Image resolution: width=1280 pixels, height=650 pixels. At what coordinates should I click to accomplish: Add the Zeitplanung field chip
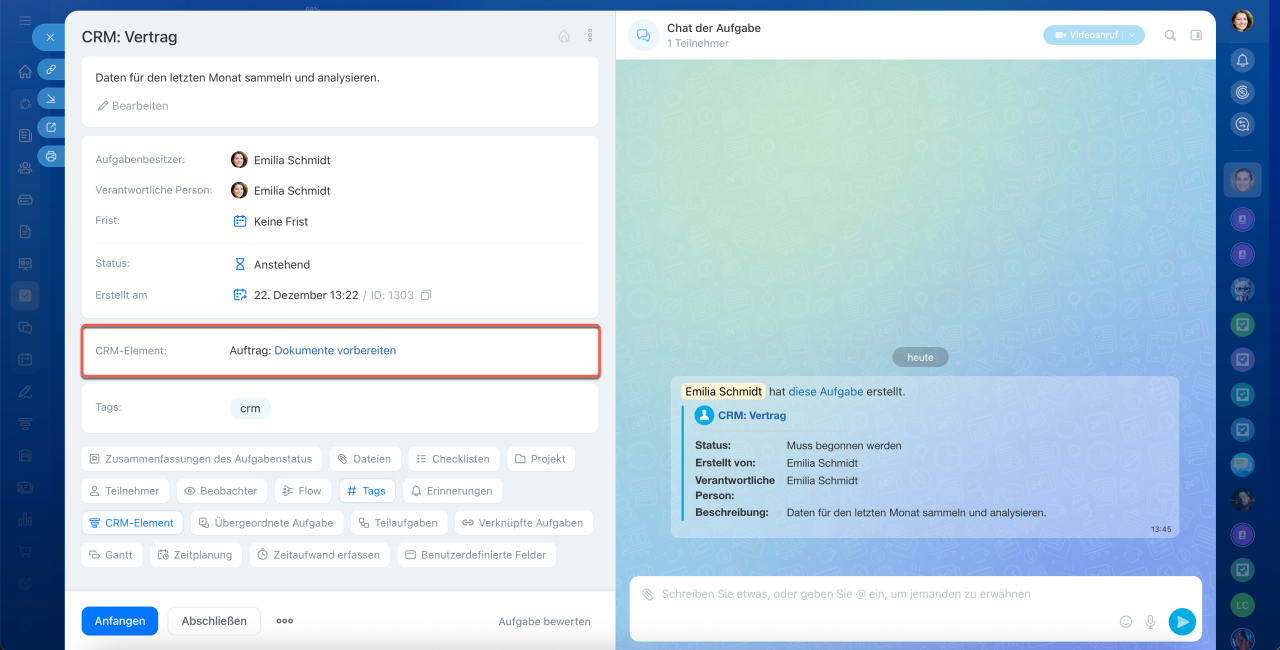click(196, 555)
